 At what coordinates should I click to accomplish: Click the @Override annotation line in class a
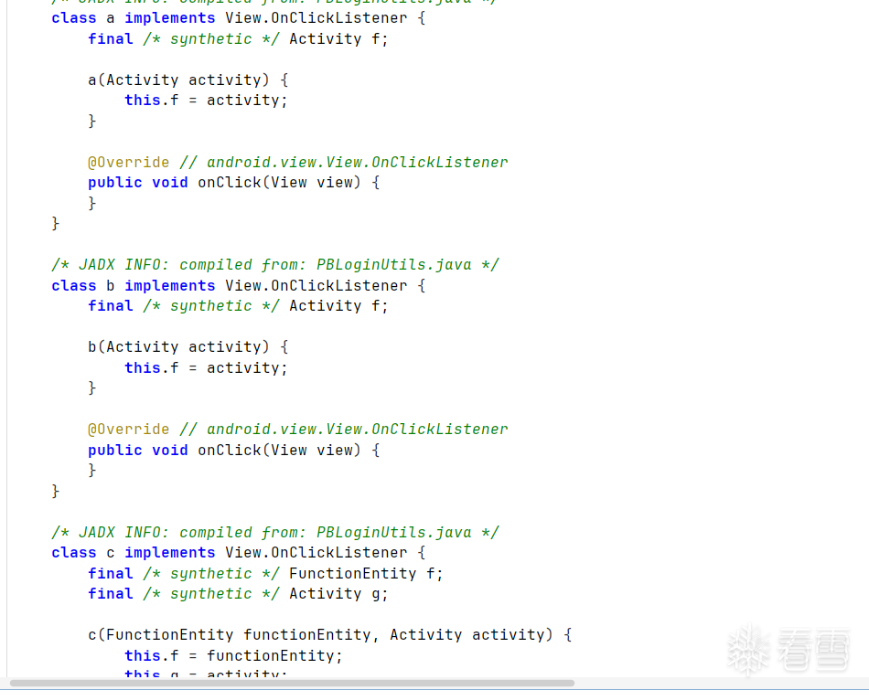click(x=298, y=162)
